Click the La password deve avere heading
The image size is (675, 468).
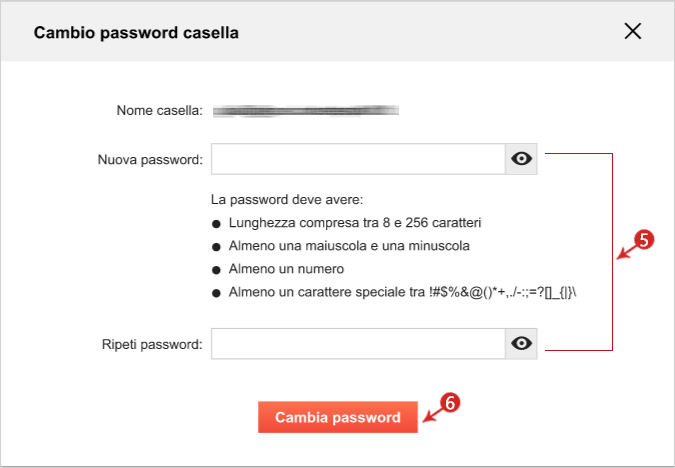tap(287, 200)
